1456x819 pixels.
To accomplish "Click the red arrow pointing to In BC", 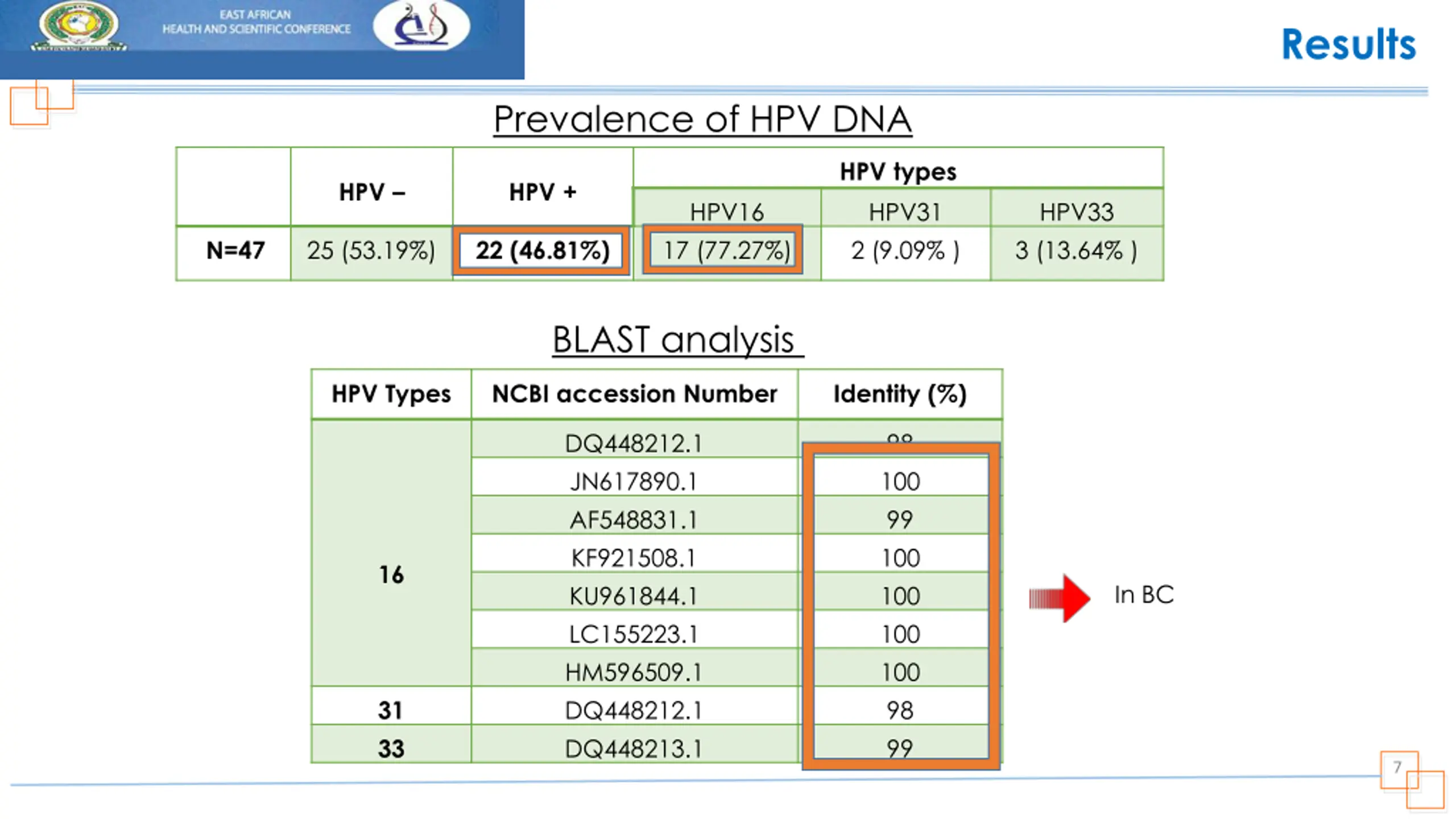I will pyautogui.click(x=1060, y=598).
